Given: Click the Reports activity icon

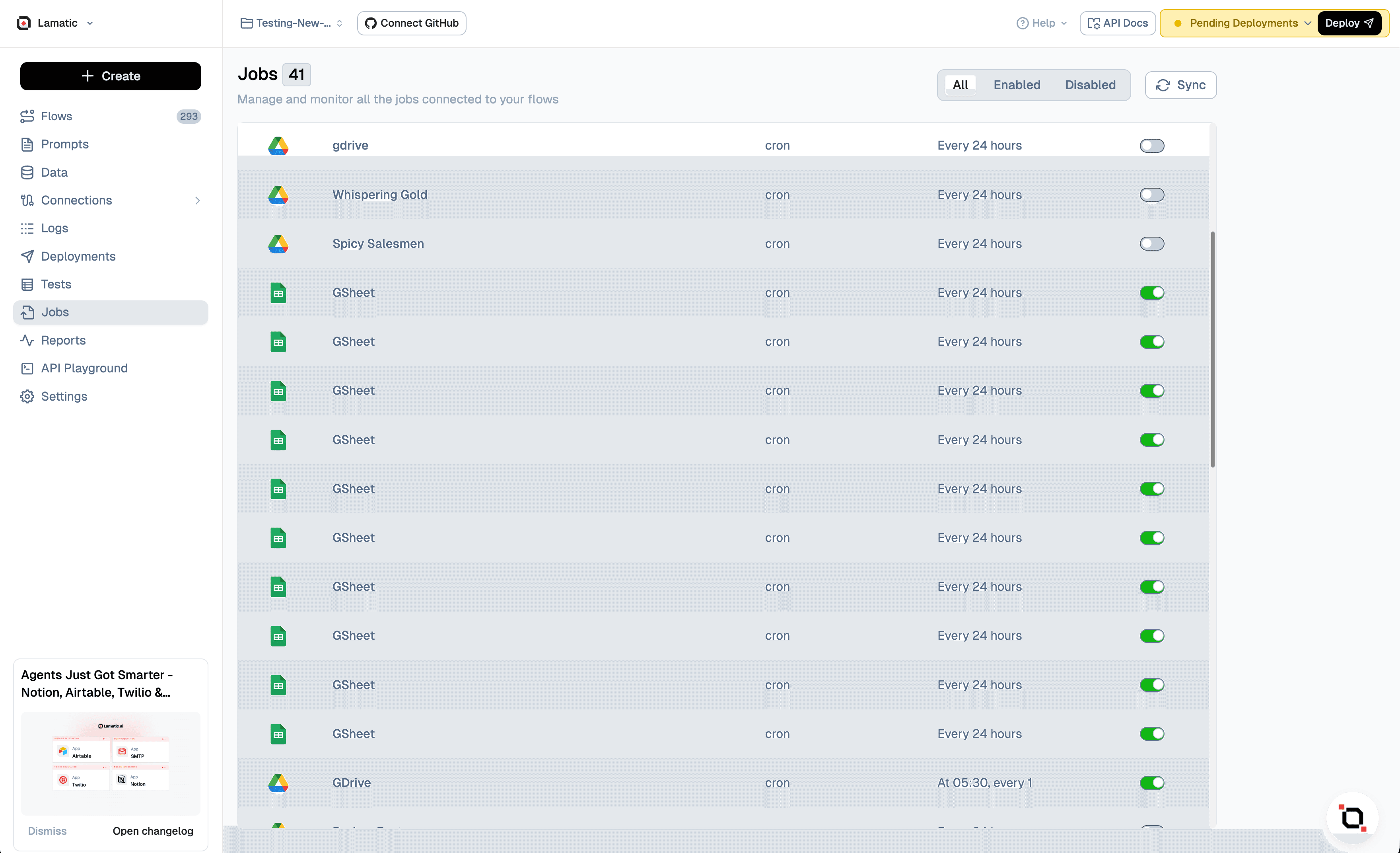Looking at the screenshot, I should pyautogui.click(x=27, y=341).
